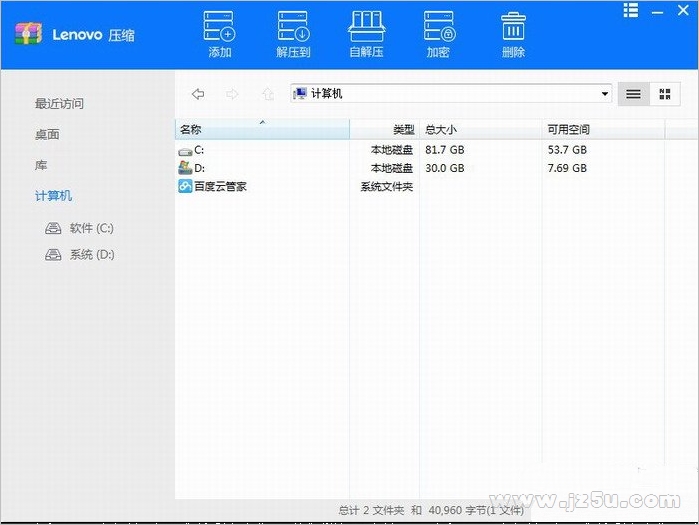Click the Lenovo 压缩 app logo
This screenshot has width=699, height=525.
coord(28,33)
